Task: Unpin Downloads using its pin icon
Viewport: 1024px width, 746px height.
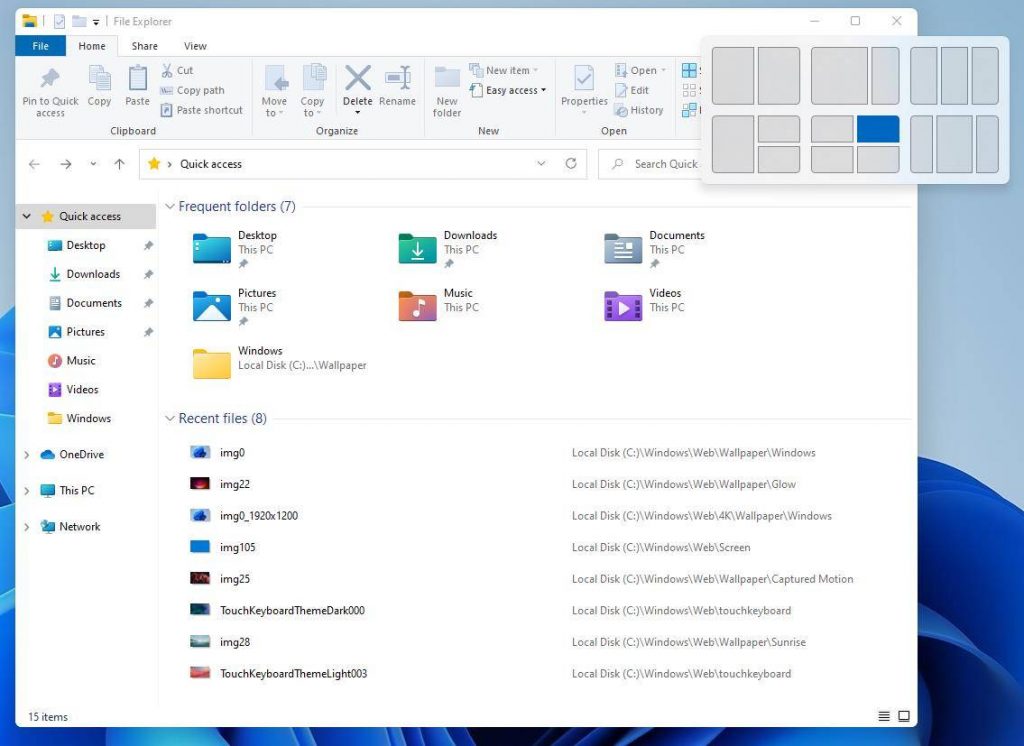Action: (148, 274)
